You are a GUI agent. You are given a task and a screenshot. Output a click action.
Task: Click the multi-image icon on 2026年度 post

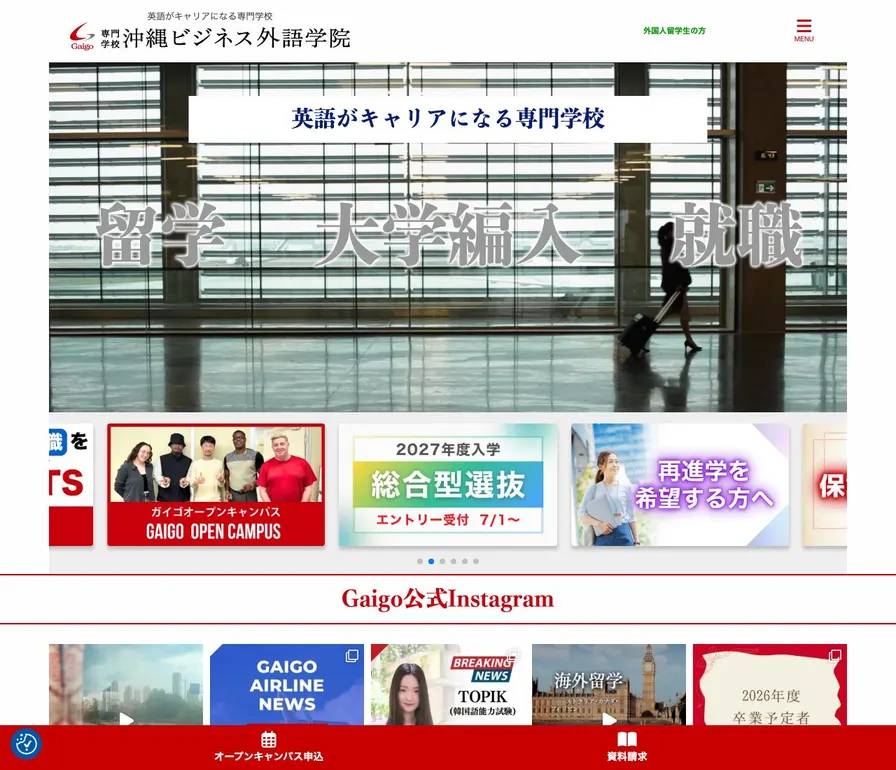(835, 655)
